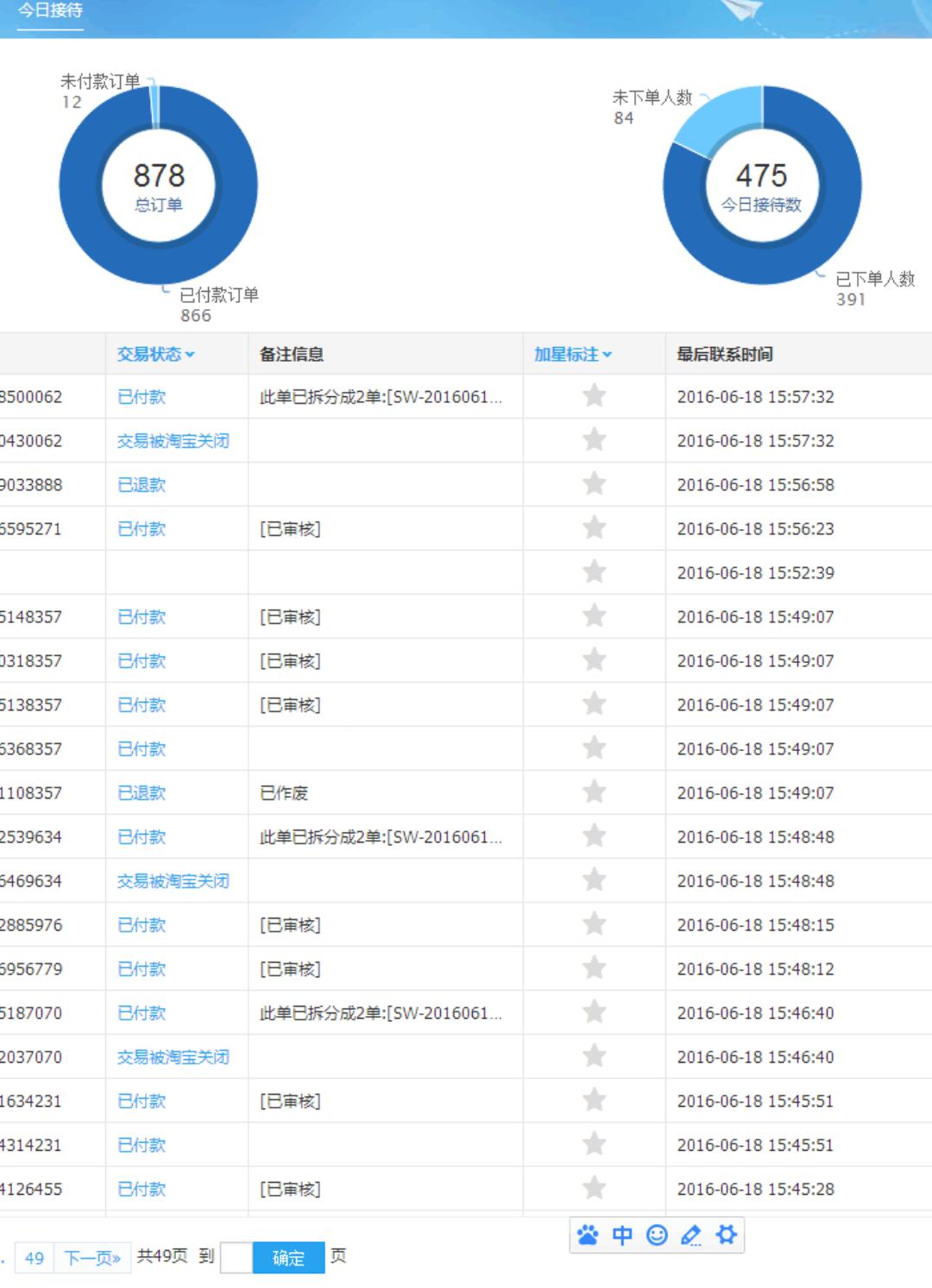This screenshot has height=1288, width=932.
Task: Toggle star on the 15:45:28 row
Action: pos(594,1189)
